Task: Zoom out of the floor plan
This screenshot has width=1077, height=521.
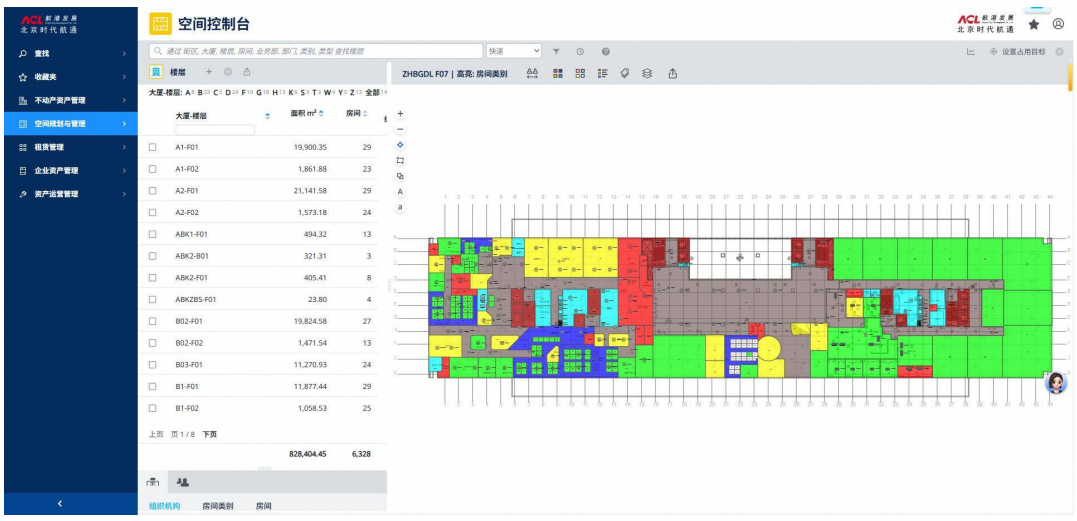Action: click(x=401, y=130)
